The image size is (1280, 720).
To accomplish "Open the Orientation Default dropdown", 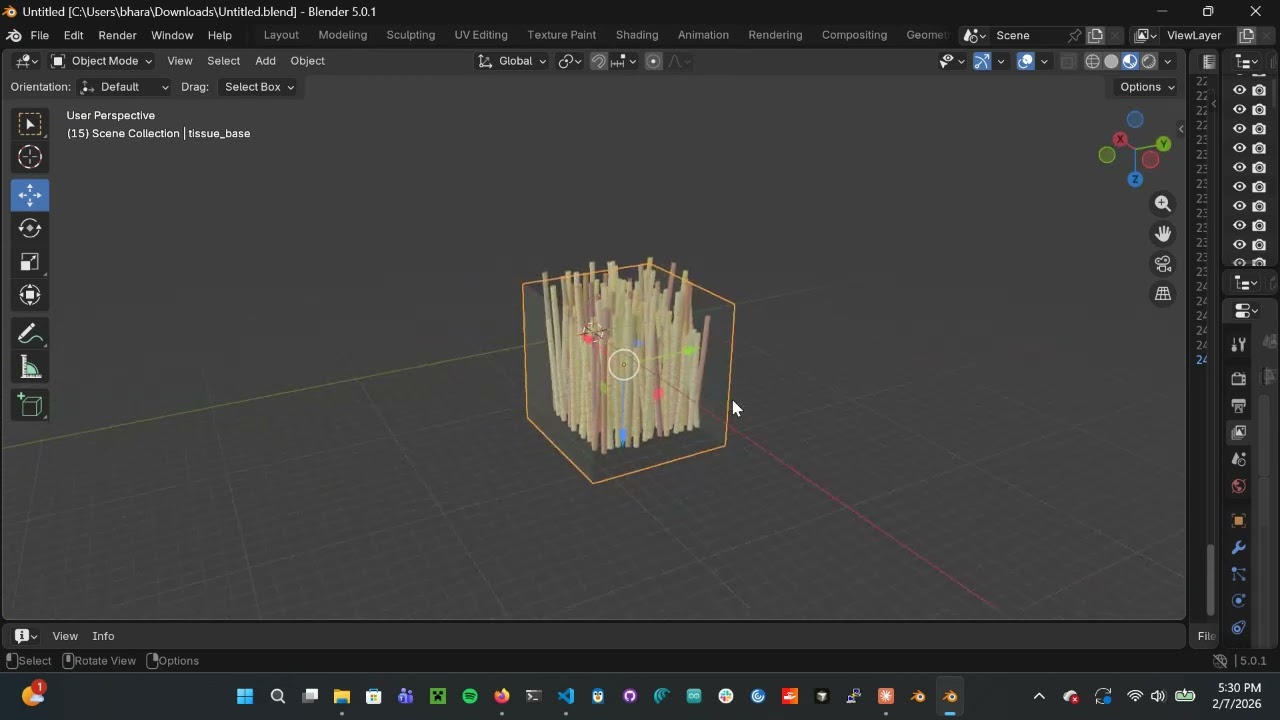I will (x=125, y=87).
